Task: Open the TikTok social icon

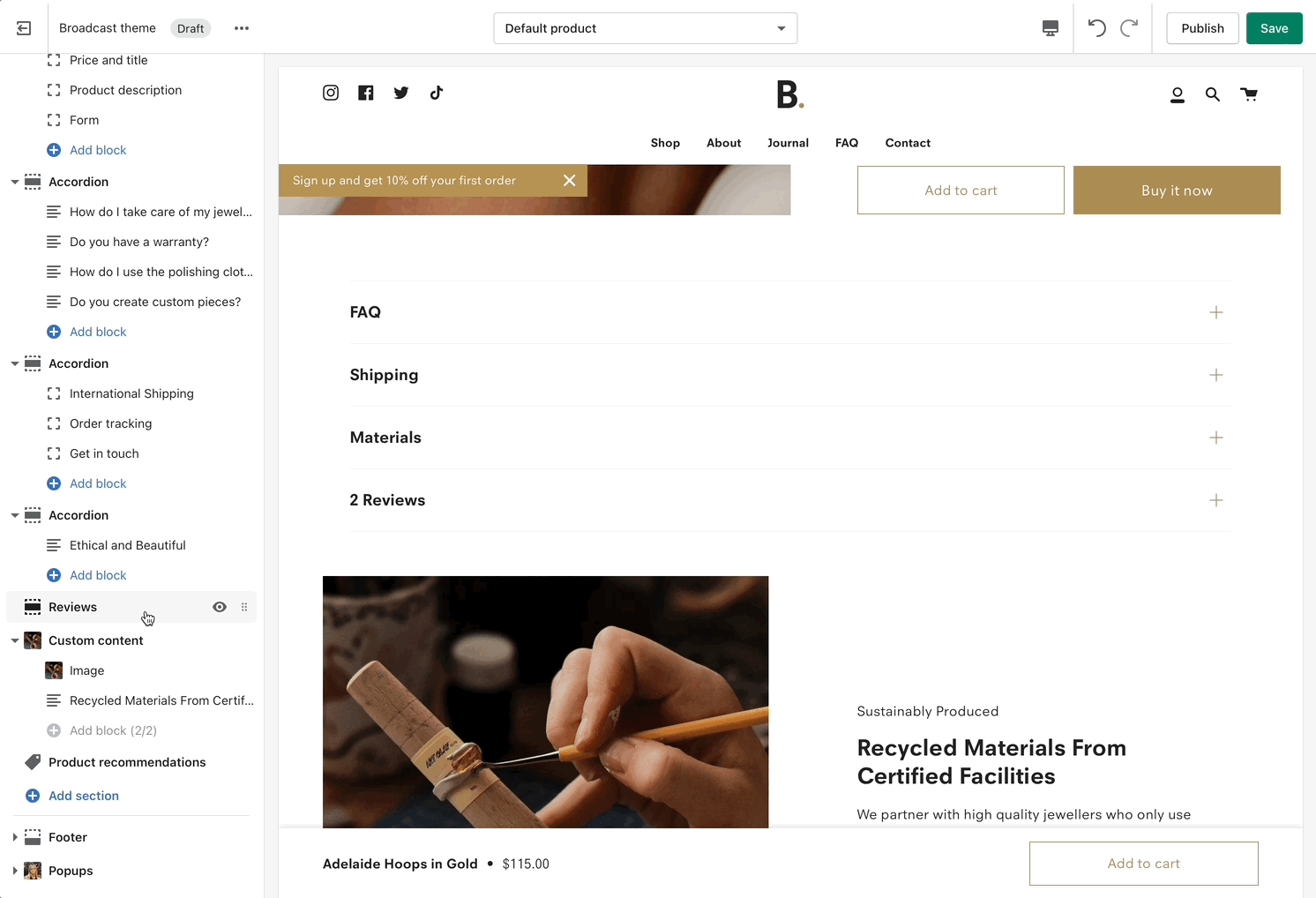Action: (437, 93)
